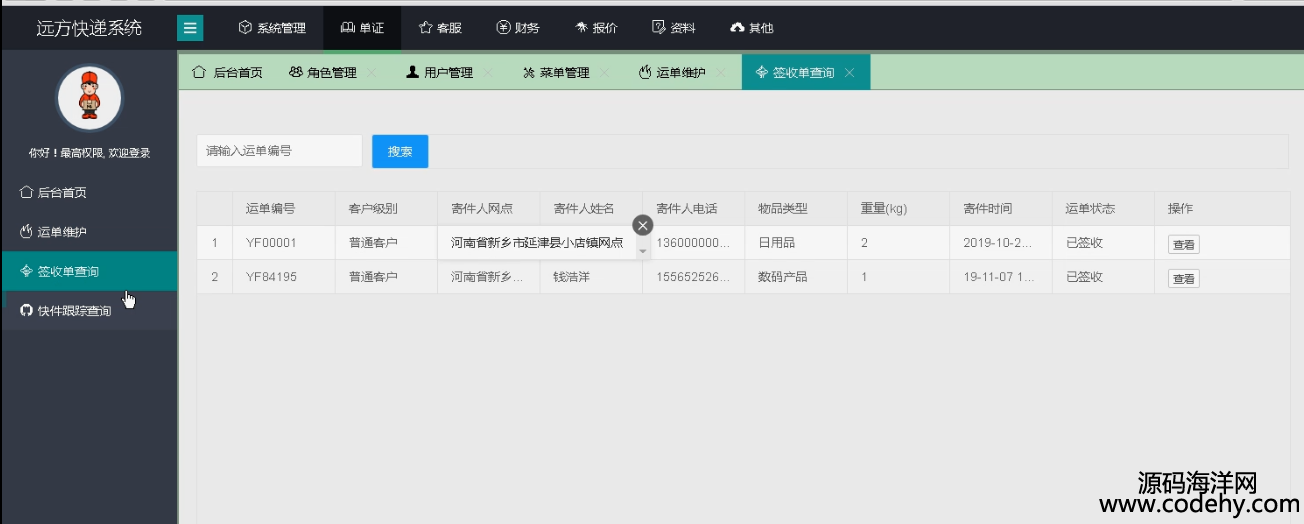Screen dimensions: 1304x524
Task: Close the 角色管理 tab
Action: [371, 73]
